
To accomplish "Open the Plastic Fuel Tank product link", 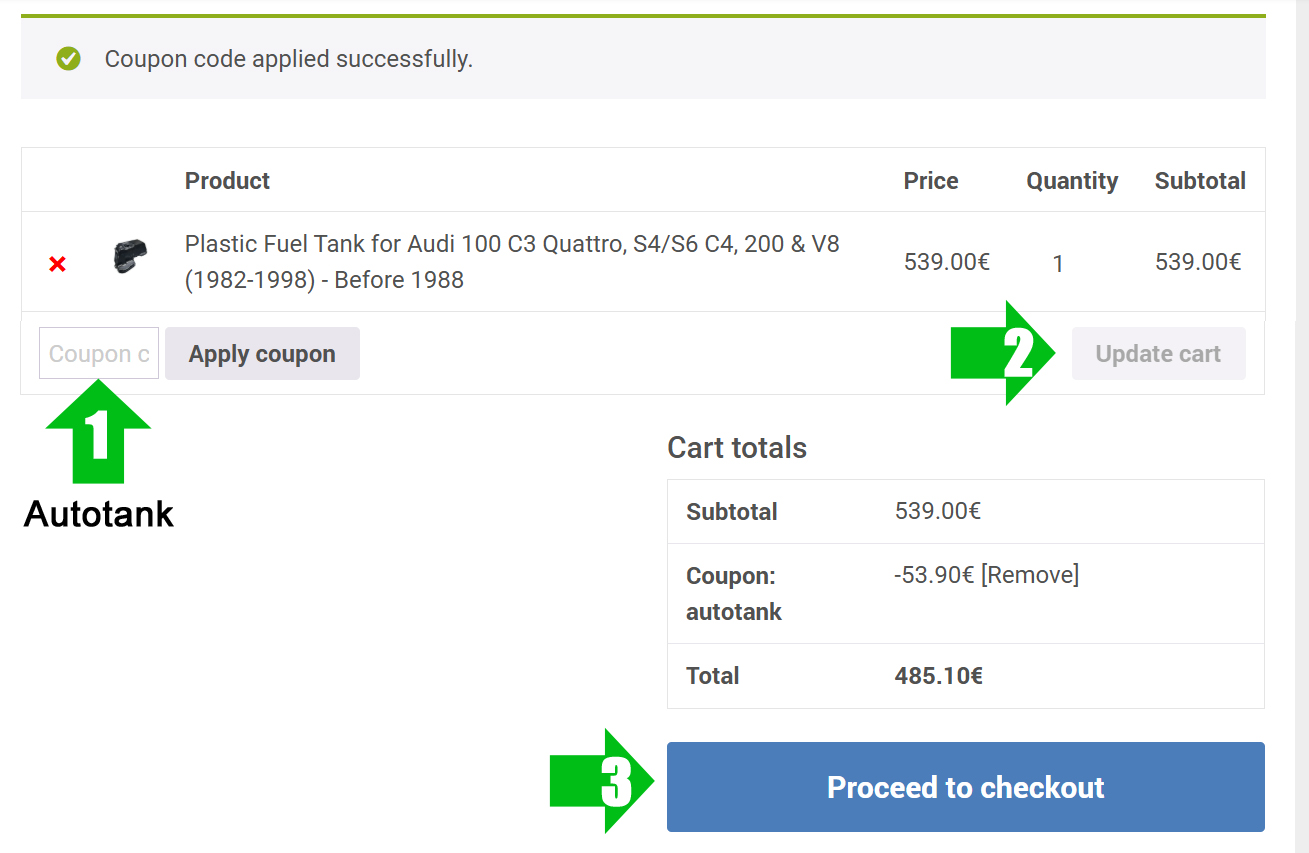I will [512, 262].
